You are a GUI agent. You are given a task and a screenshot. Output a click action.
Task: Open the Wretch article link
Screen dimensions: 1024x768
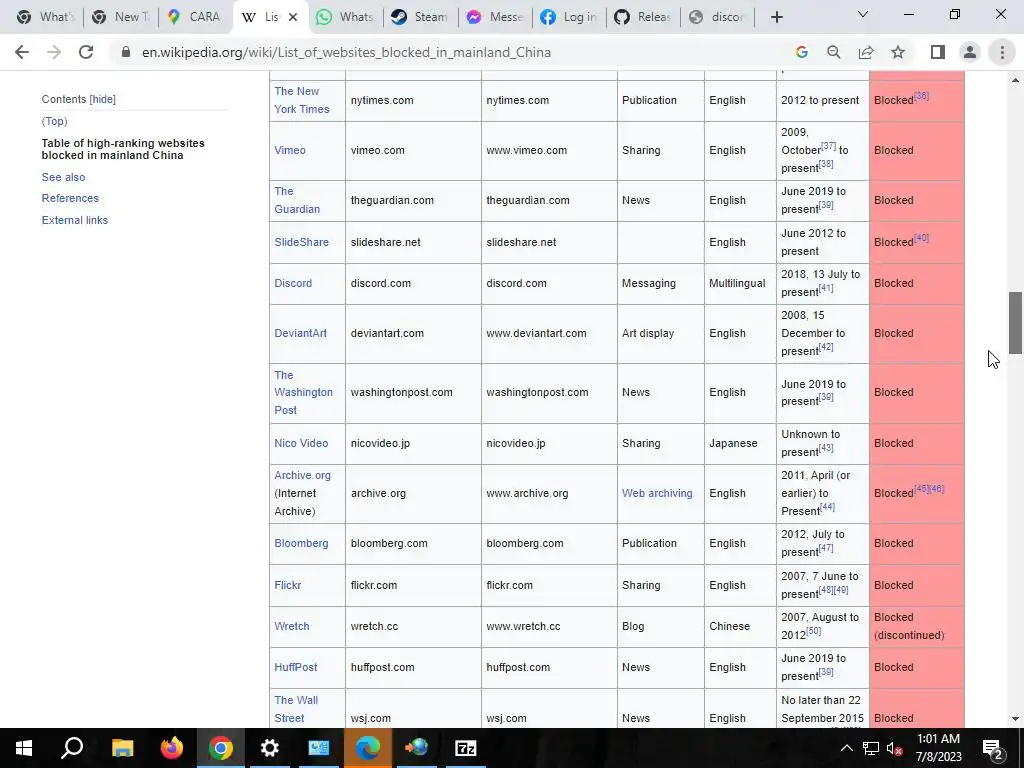291,626
